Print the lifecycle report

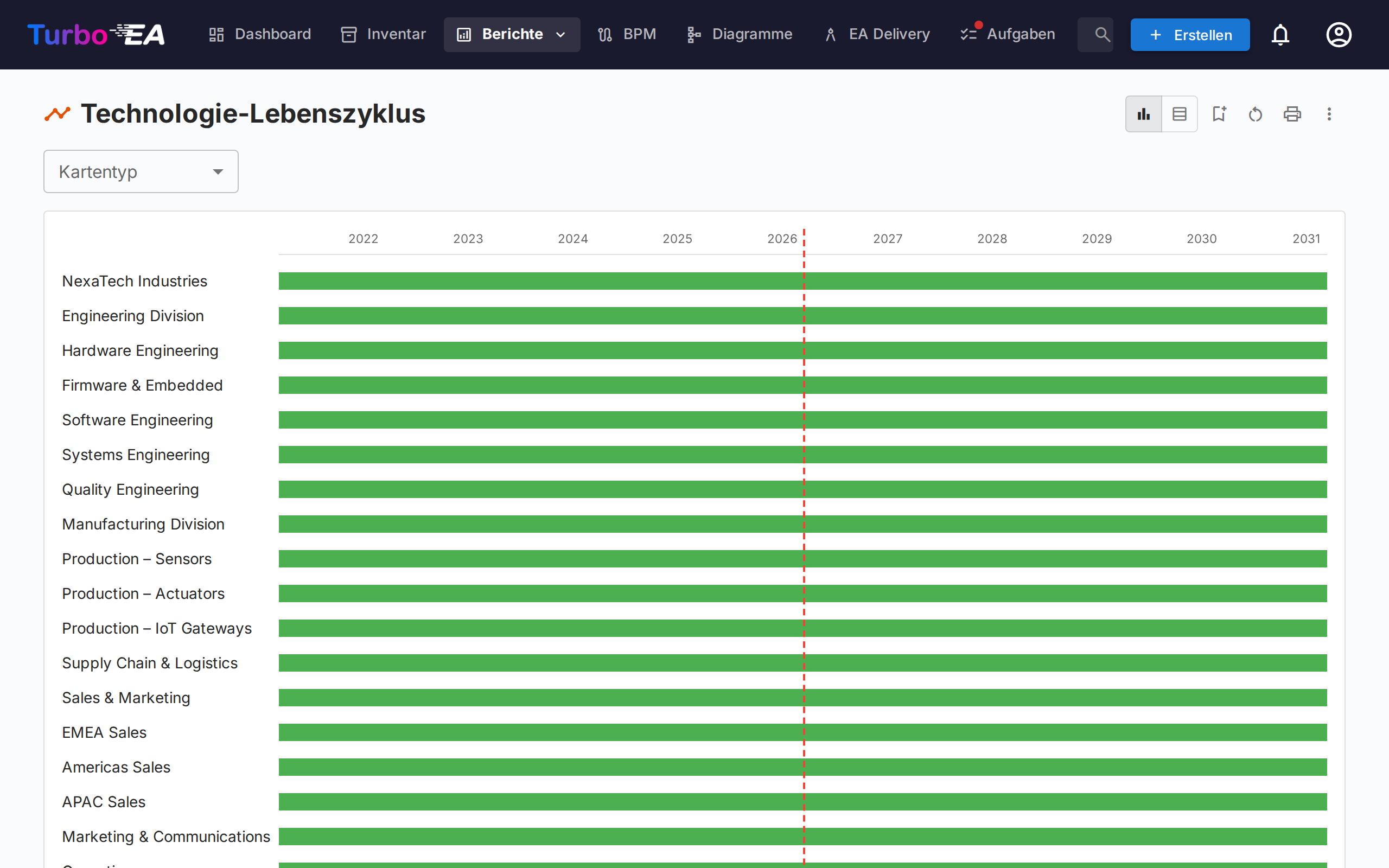point(1292,114)
